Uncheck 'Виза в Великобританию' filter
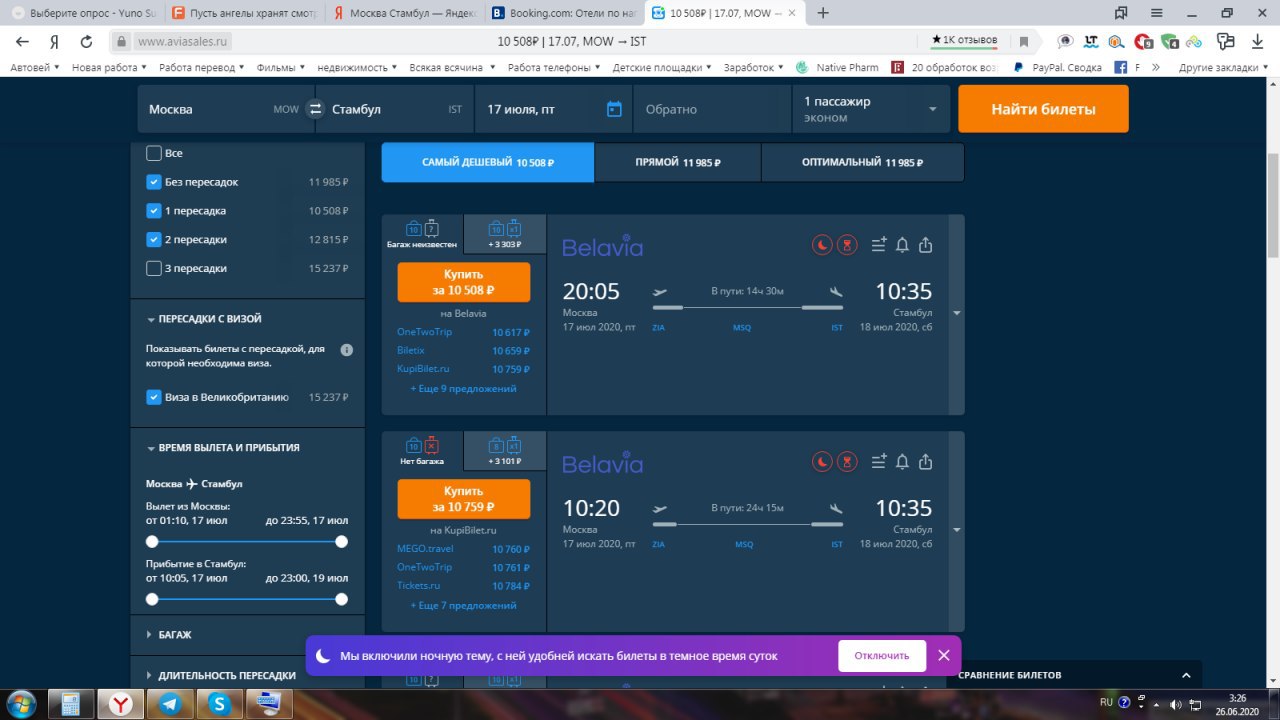 (154, 397)
